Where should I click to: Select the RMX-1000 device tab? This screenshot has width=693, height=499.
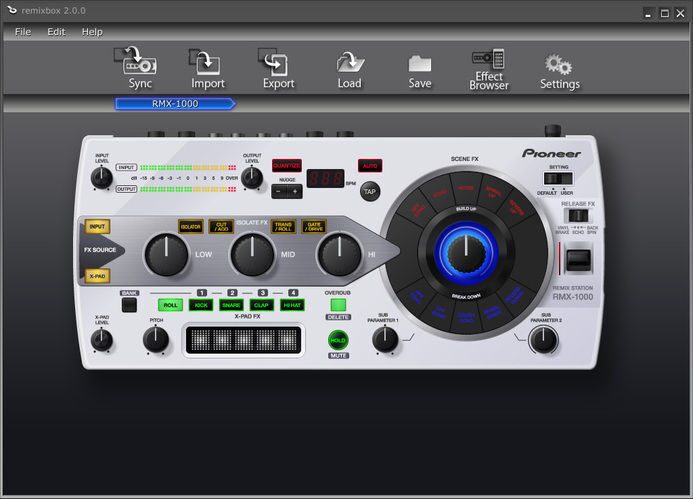175,103
